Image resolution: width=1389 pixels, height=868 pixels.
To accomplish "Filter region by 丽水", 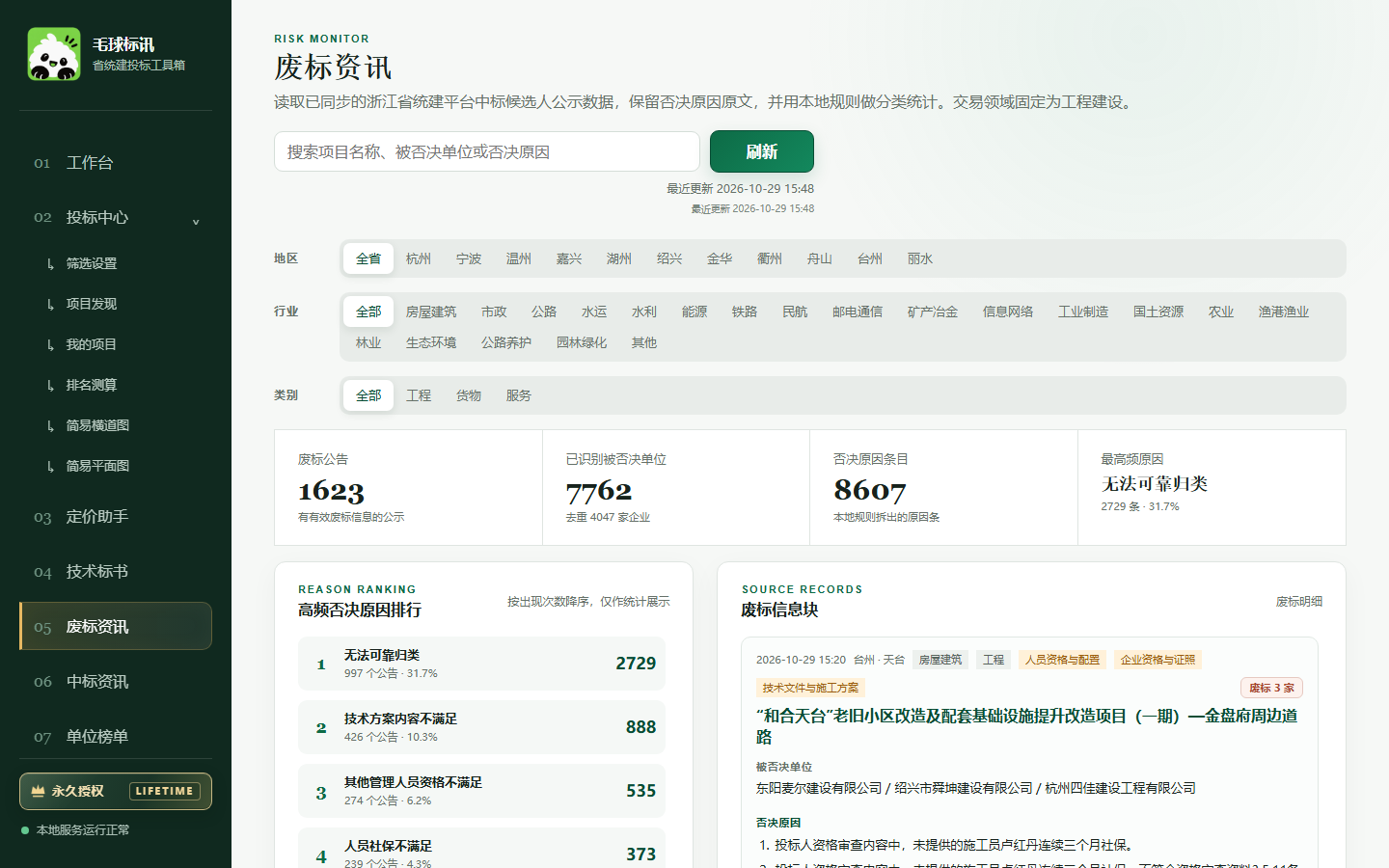I will [920, 258].
